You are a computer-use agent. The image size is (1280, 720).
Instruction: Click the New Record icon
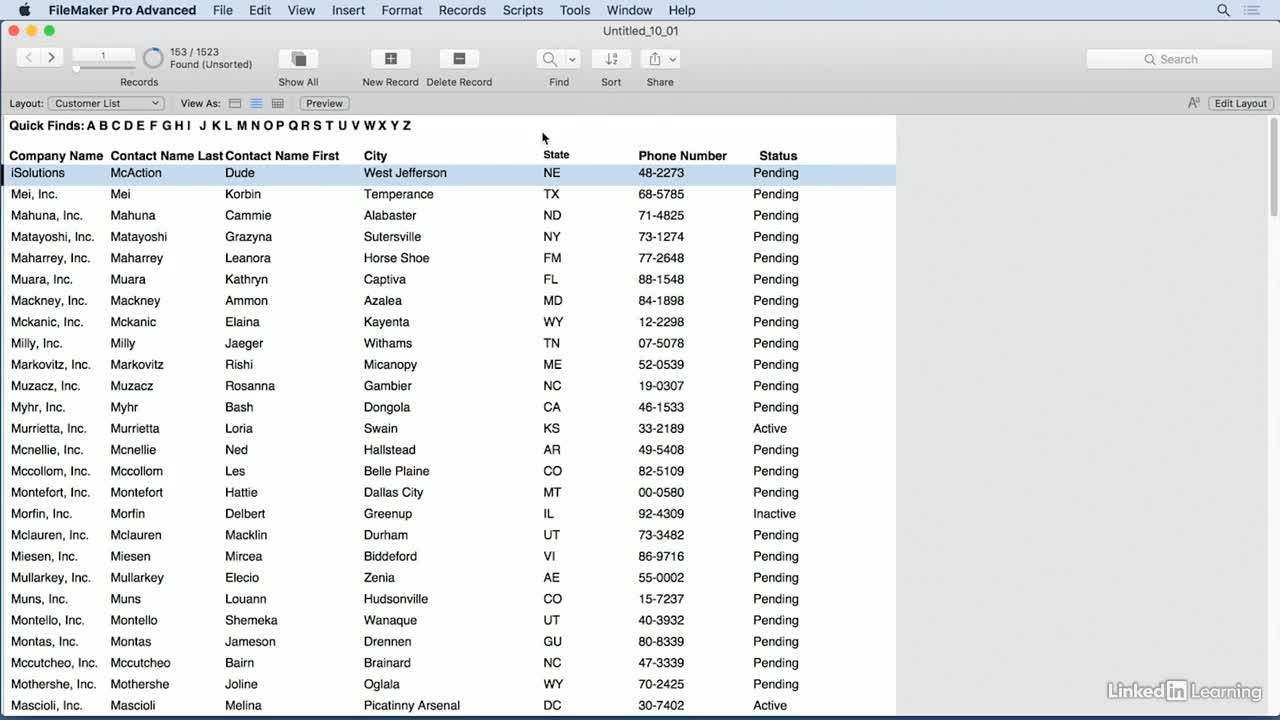[390, 59]
